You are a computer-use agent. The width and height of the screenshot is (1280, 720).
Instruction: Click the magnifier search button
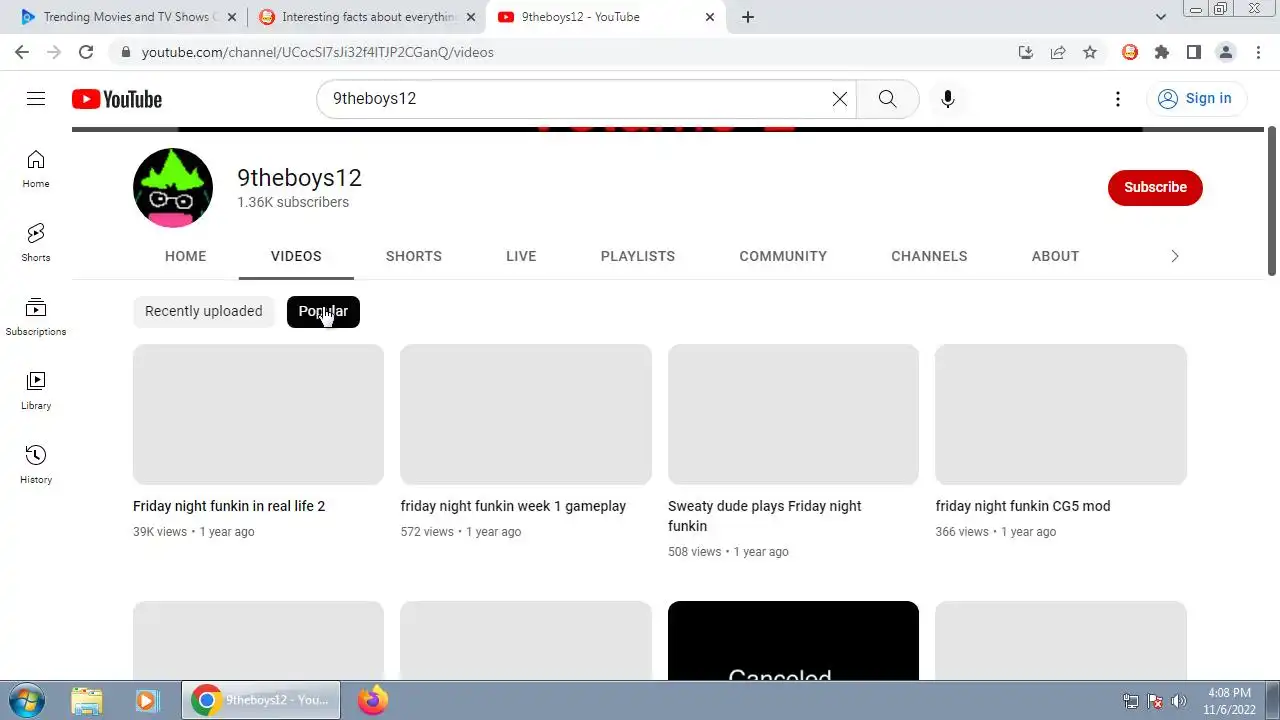(887, 99)
